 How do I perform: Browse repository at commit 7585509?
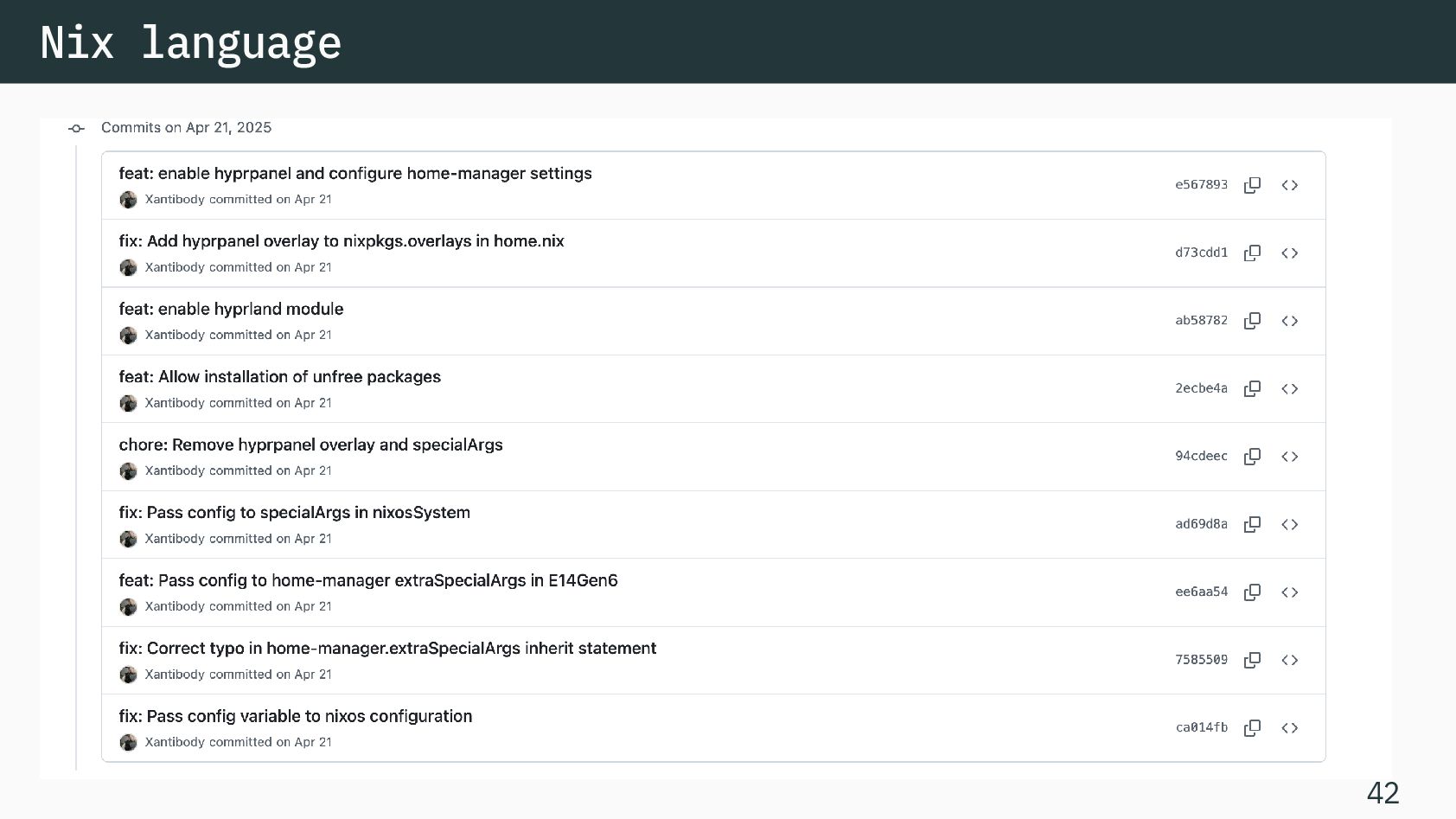1290,660
